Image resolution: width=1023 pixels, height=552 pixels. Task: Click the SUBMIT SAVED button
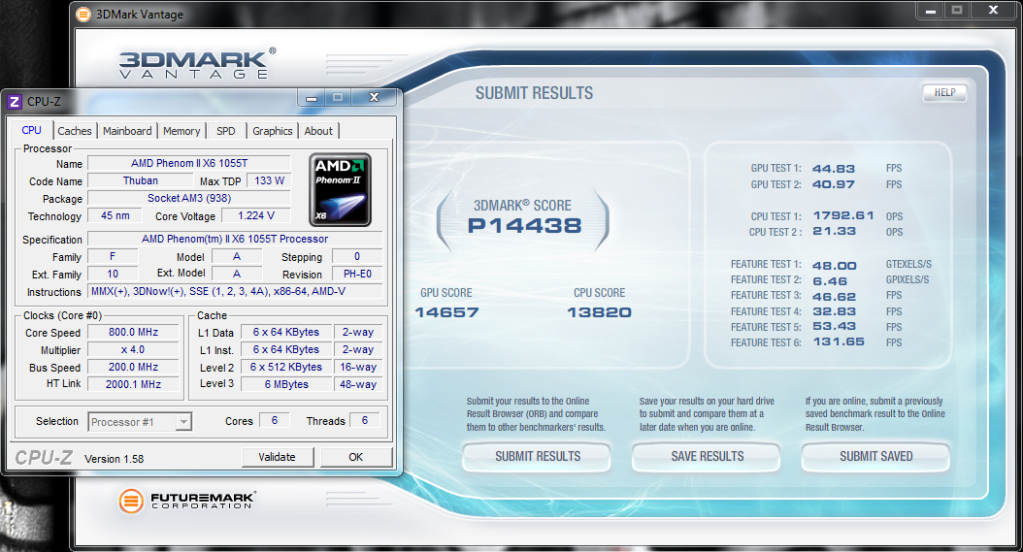click(876, 457)
